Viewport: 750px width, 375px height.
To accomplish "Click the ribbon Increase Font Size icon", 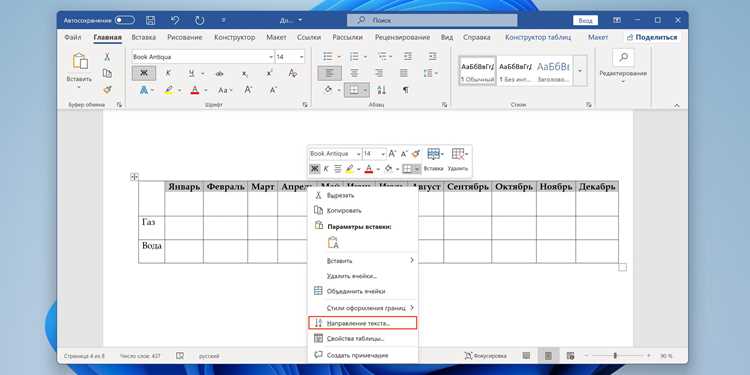I will 248,90.
